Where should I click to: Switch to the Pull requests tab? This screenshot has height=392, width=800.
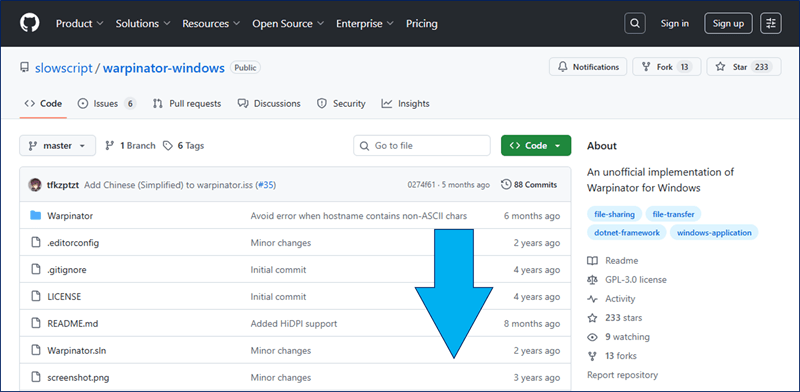point(187,104)
